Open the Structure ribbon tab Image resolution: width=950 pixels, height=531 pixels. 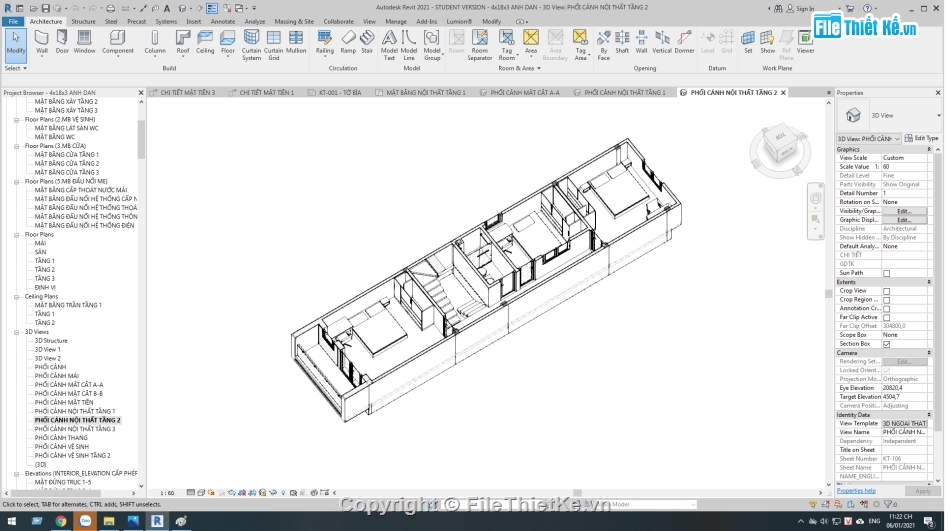tap(83, 21)
